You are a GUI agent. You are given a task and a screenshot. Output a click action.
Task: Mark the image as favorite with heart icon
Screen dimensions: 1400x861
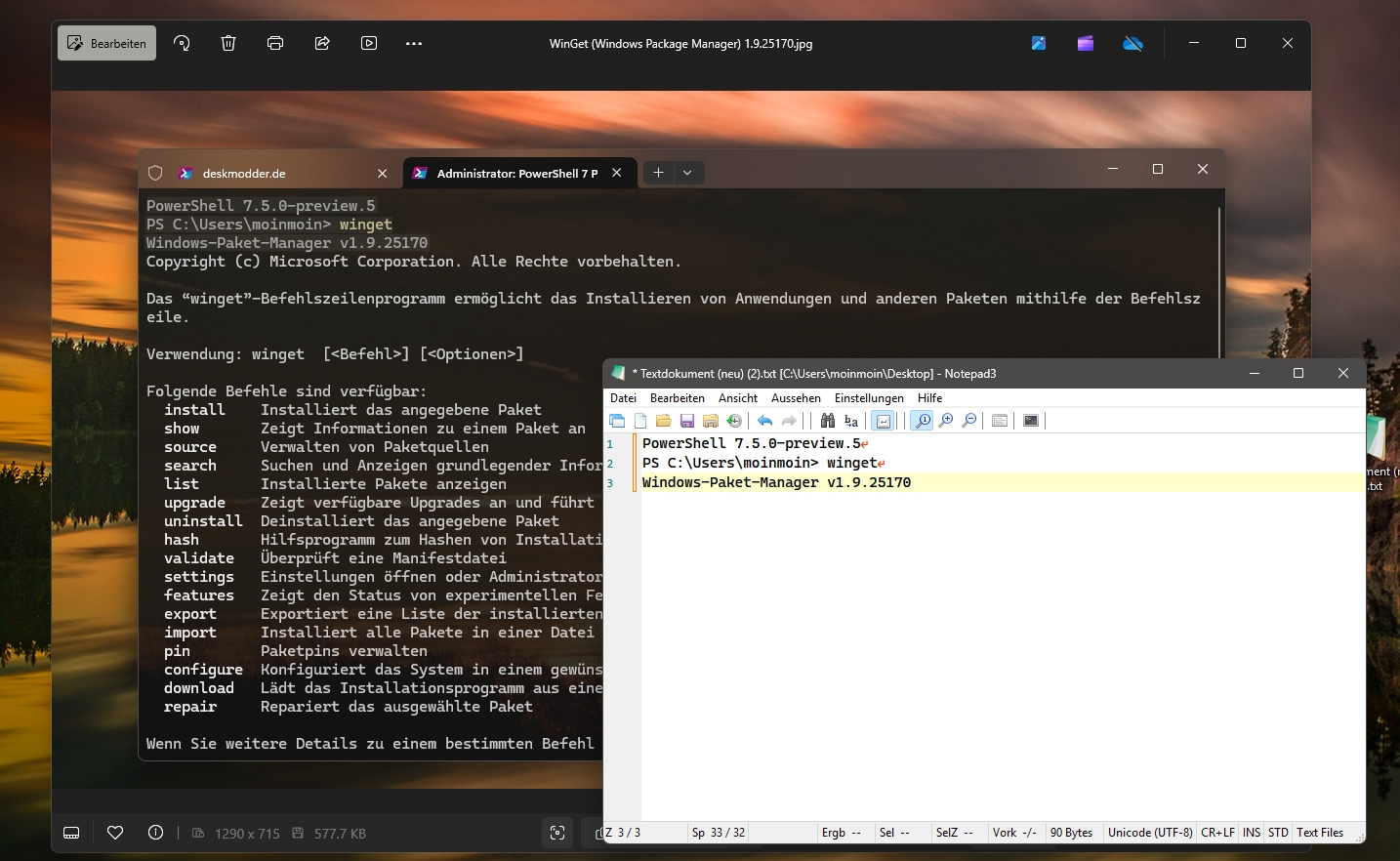[x=115, y=833]
